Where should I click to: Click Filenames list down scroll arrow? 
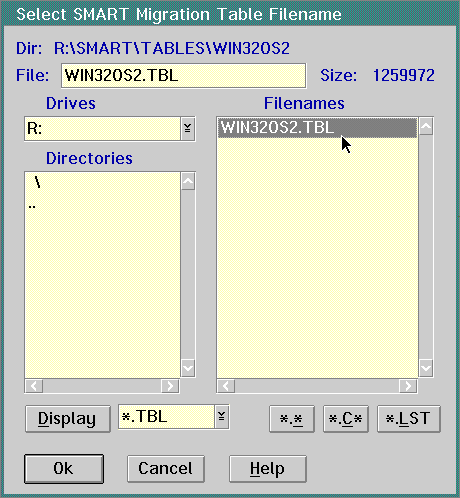[426, 368]
